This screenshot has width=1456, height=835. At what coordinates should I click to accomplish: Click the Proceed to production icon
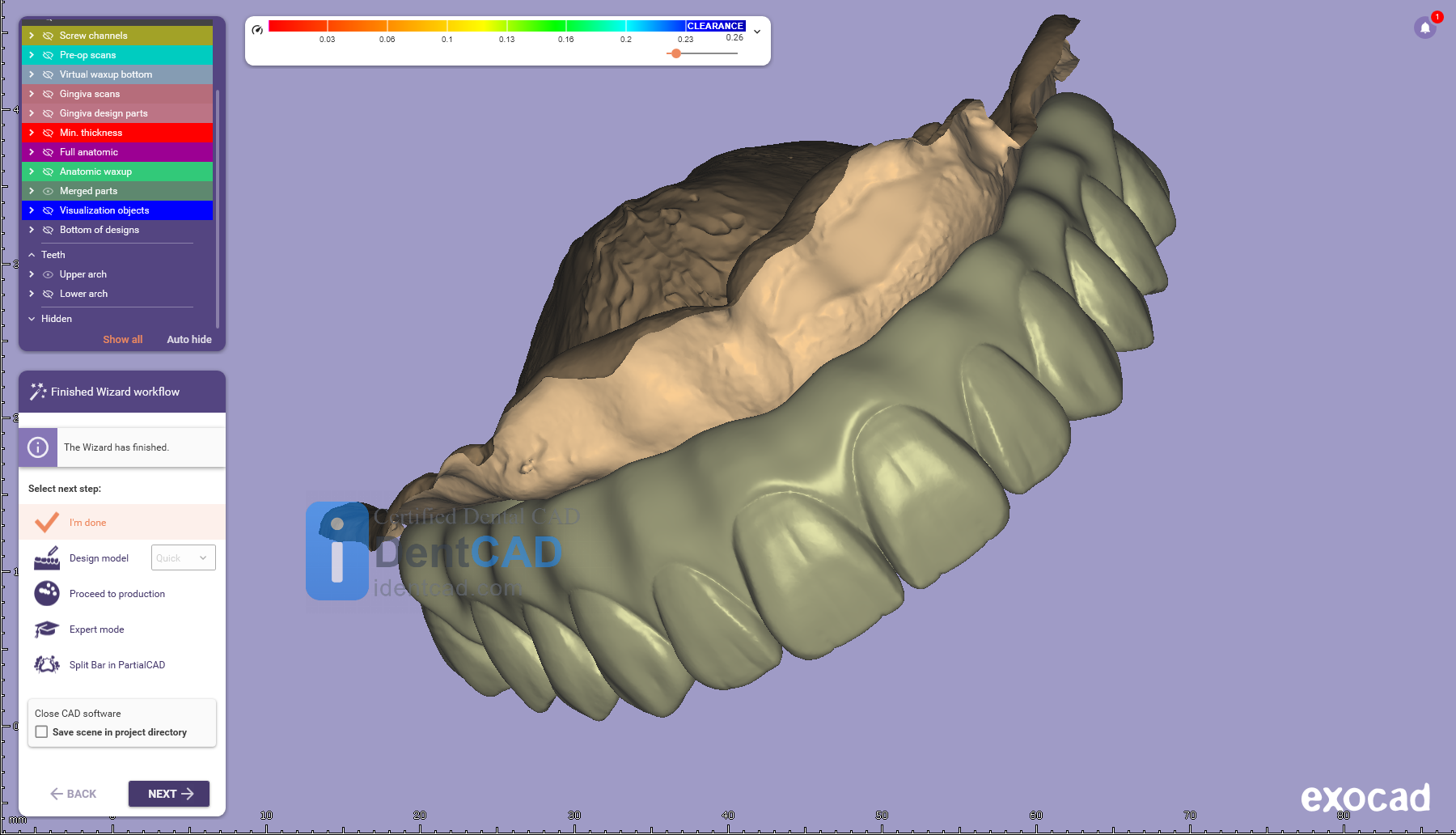click(x=47, y=594)
